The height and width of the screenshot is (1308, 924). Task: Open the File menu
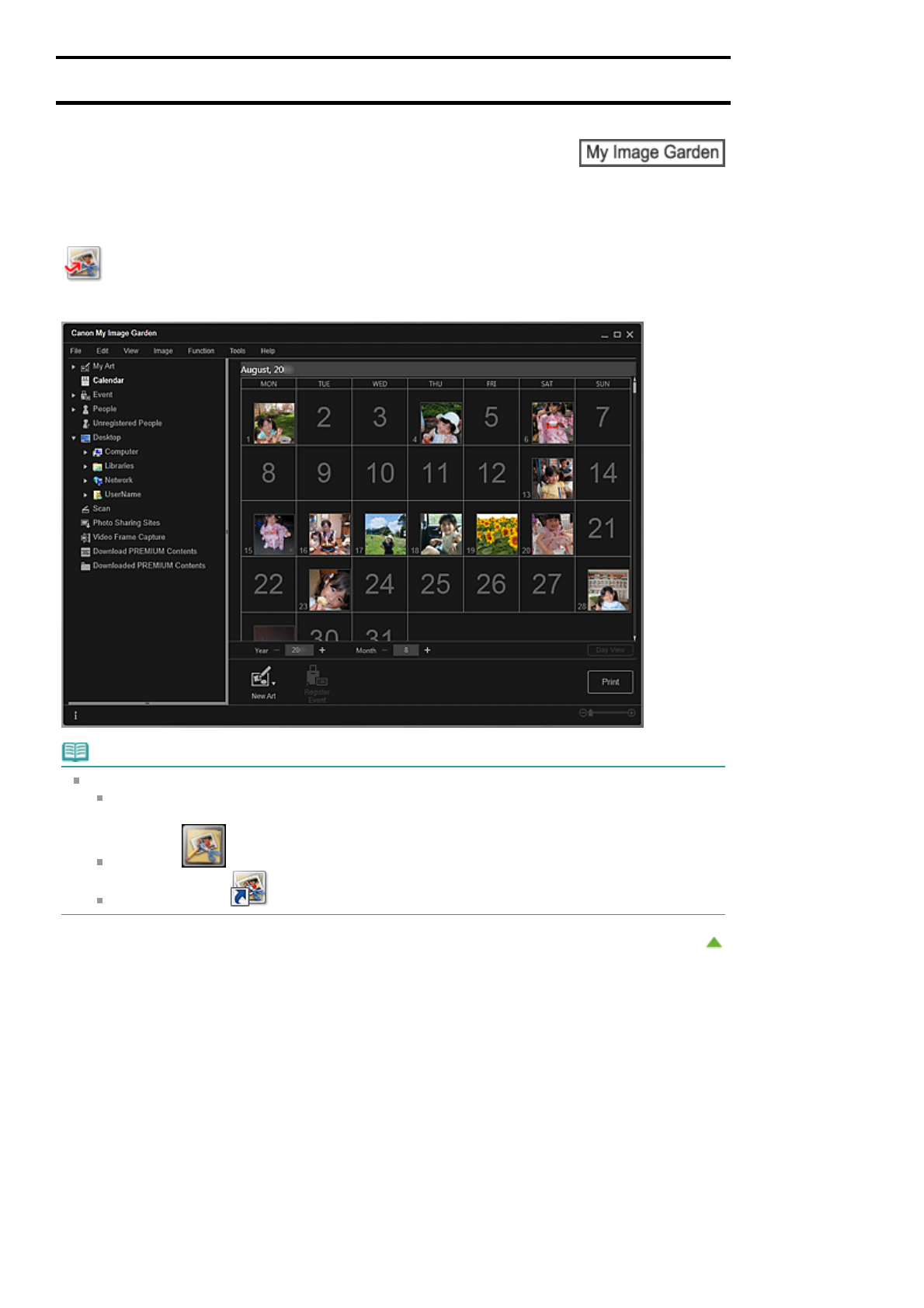coord(75,351)
